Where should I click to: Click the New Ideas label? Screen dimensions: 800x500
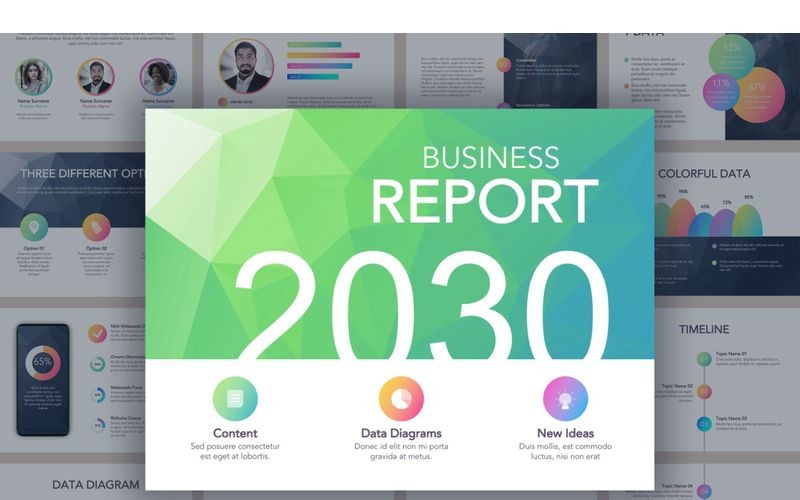[x=565, y=433]
